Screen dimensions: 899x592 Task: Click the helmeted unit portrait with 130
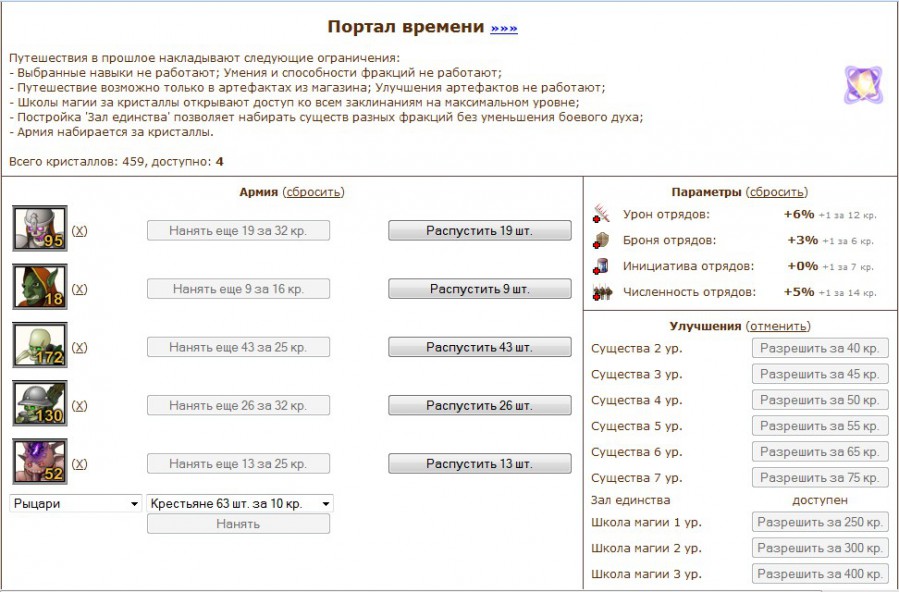40,404
